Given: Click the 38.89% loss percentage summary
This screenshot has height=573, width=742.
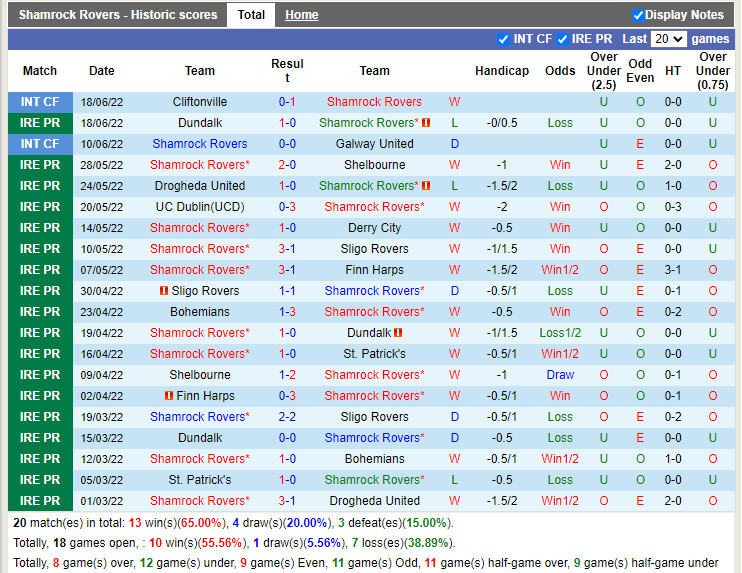Looking at the screenshot, I should (428, 543).
